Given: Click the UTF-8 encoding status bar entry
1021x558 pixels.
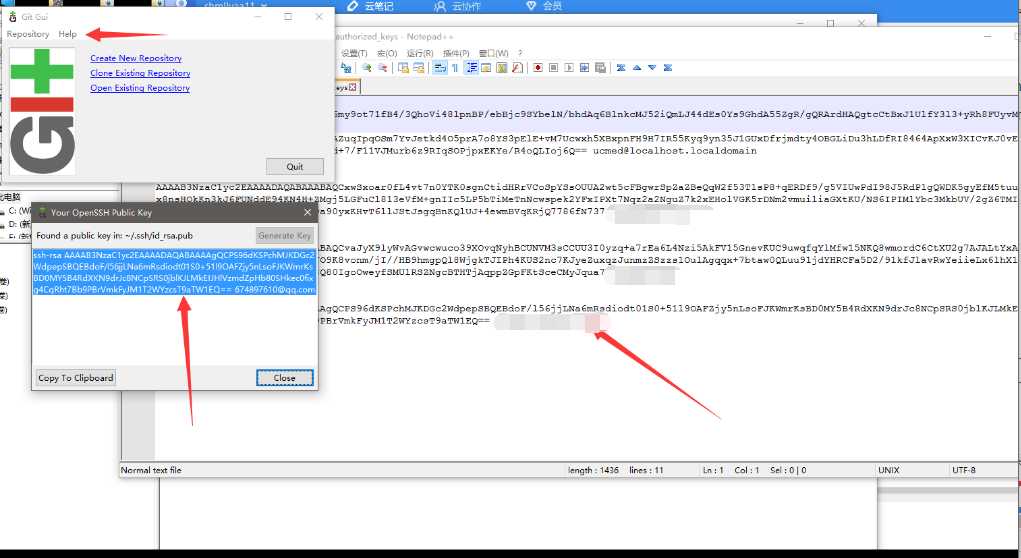Looking at the screenshot, I should [x=964, y=470].
